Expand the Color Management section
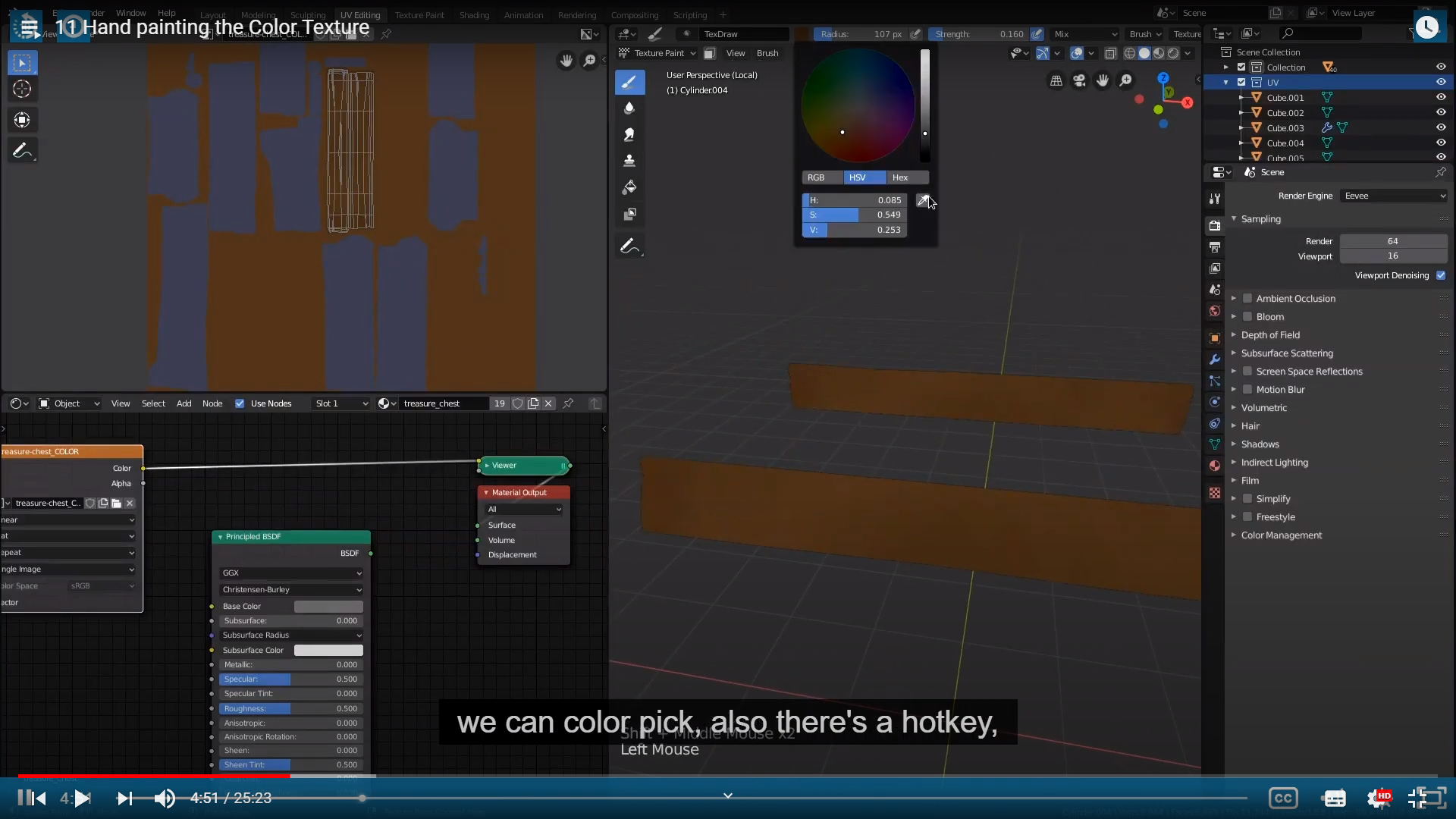The height and width of the screenshot is (819, 1456). pyautogui.click(x=1281, y=535)
